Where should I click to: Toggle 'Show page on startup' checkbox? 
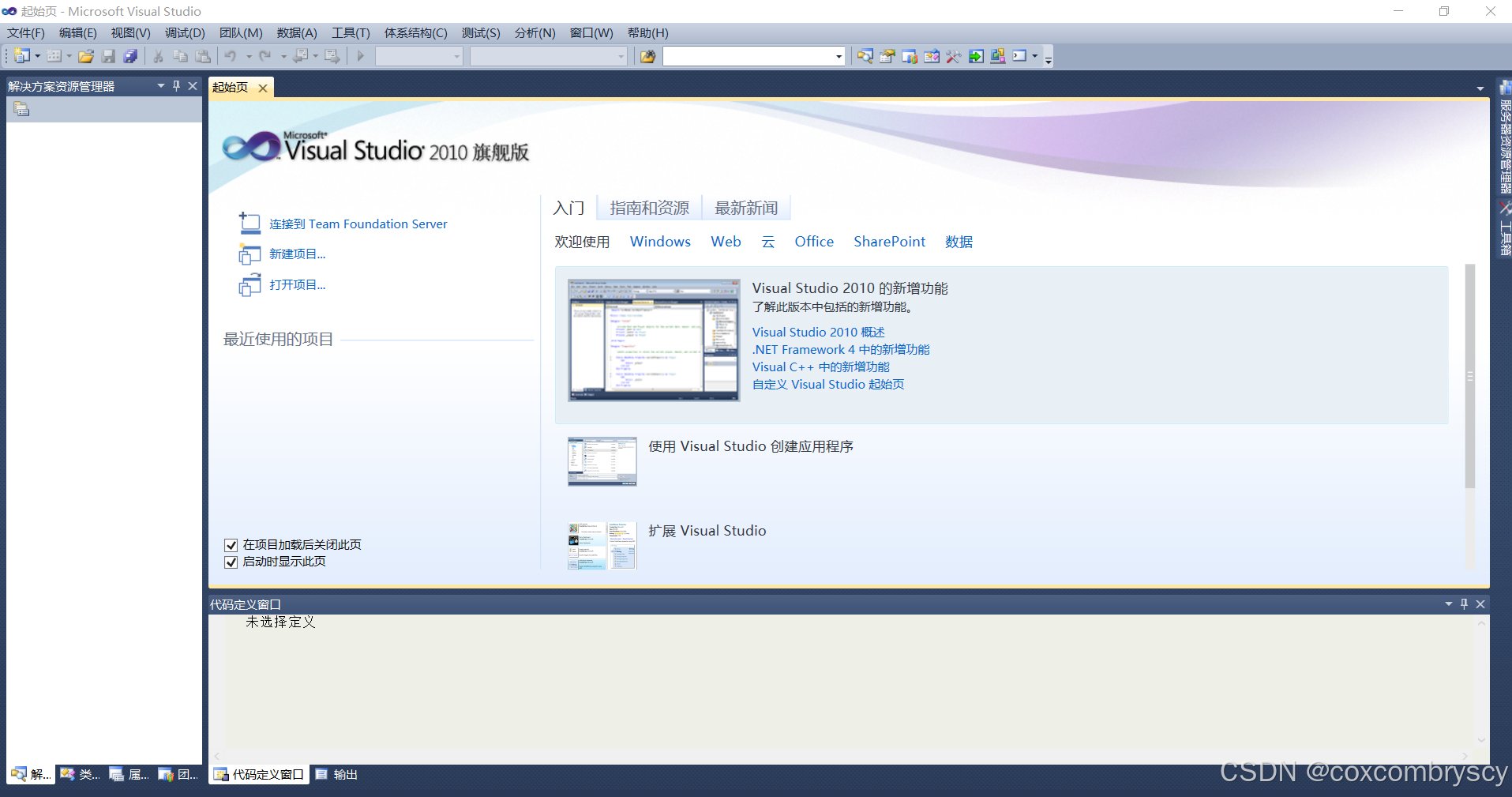click(x=231, y=562)
